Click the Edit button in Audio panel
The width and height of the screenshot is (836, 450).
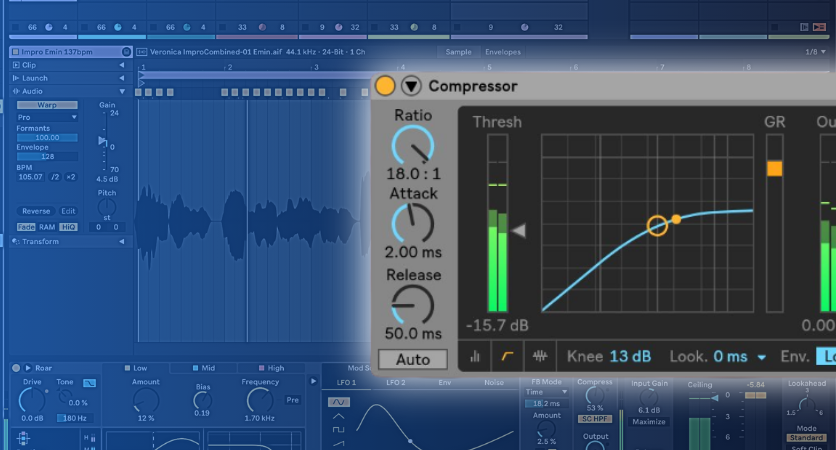[68, 211]
